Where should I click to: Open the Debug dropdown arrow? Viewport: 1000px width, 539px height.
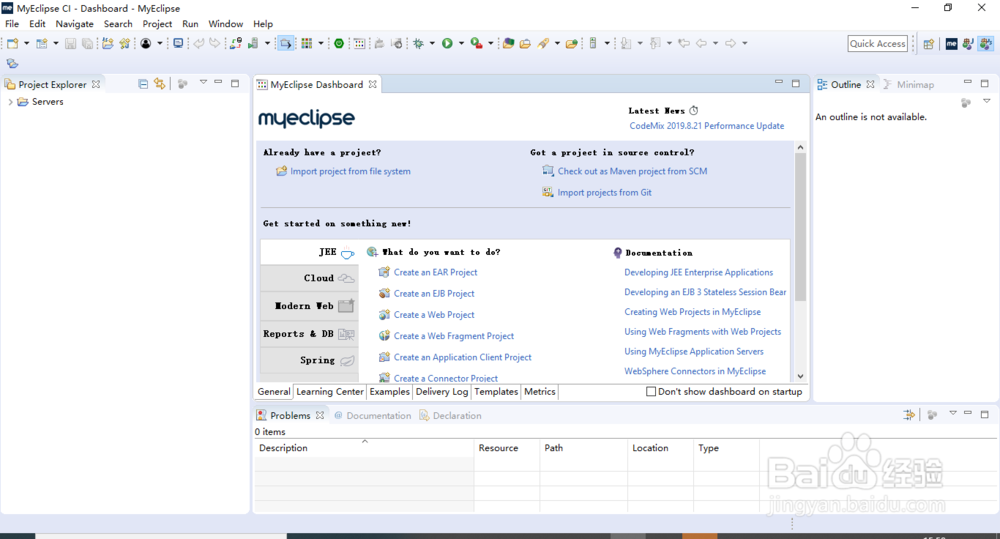[x=432, y=43]
